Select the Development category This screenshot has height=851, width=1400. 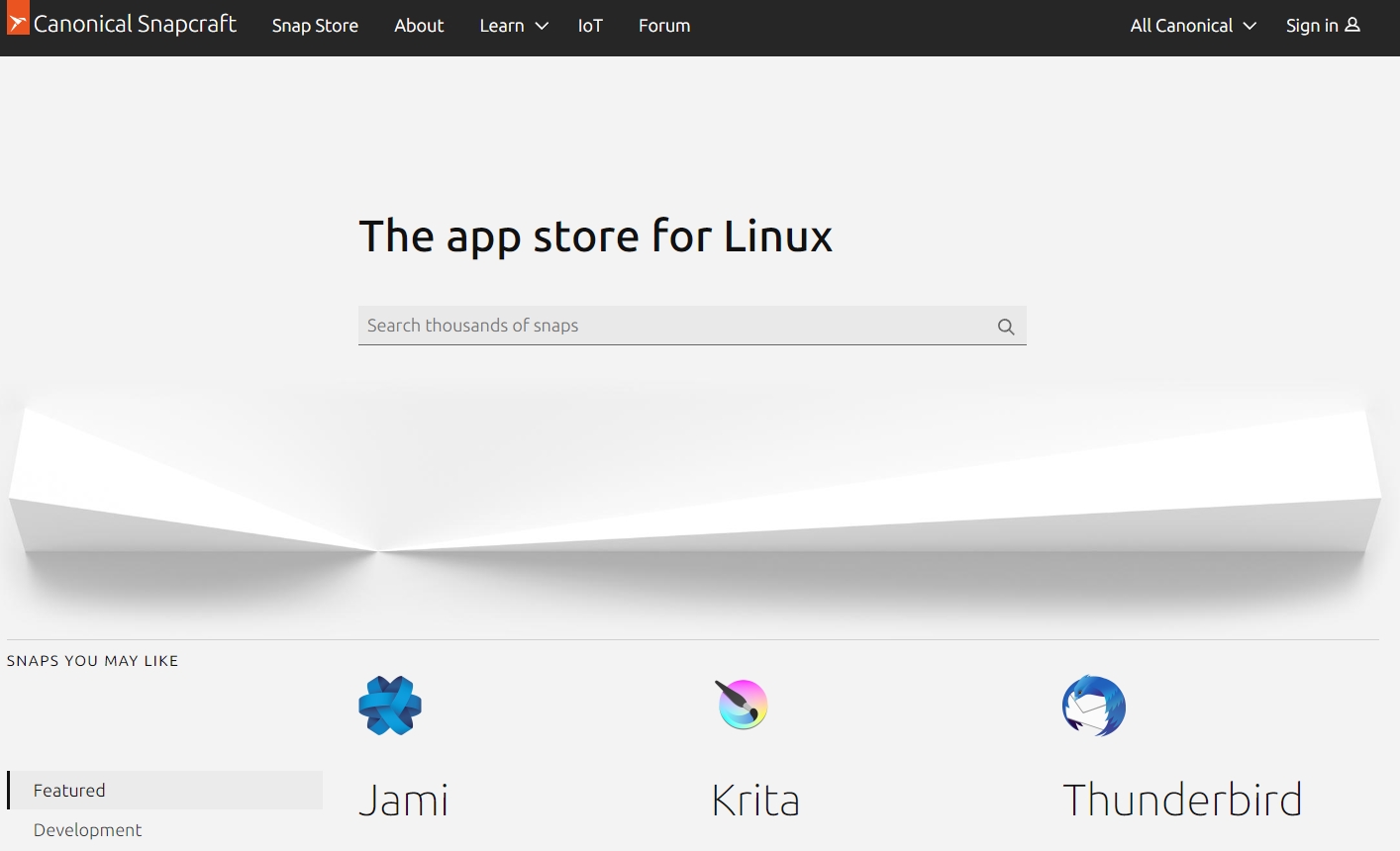[88, 830]
